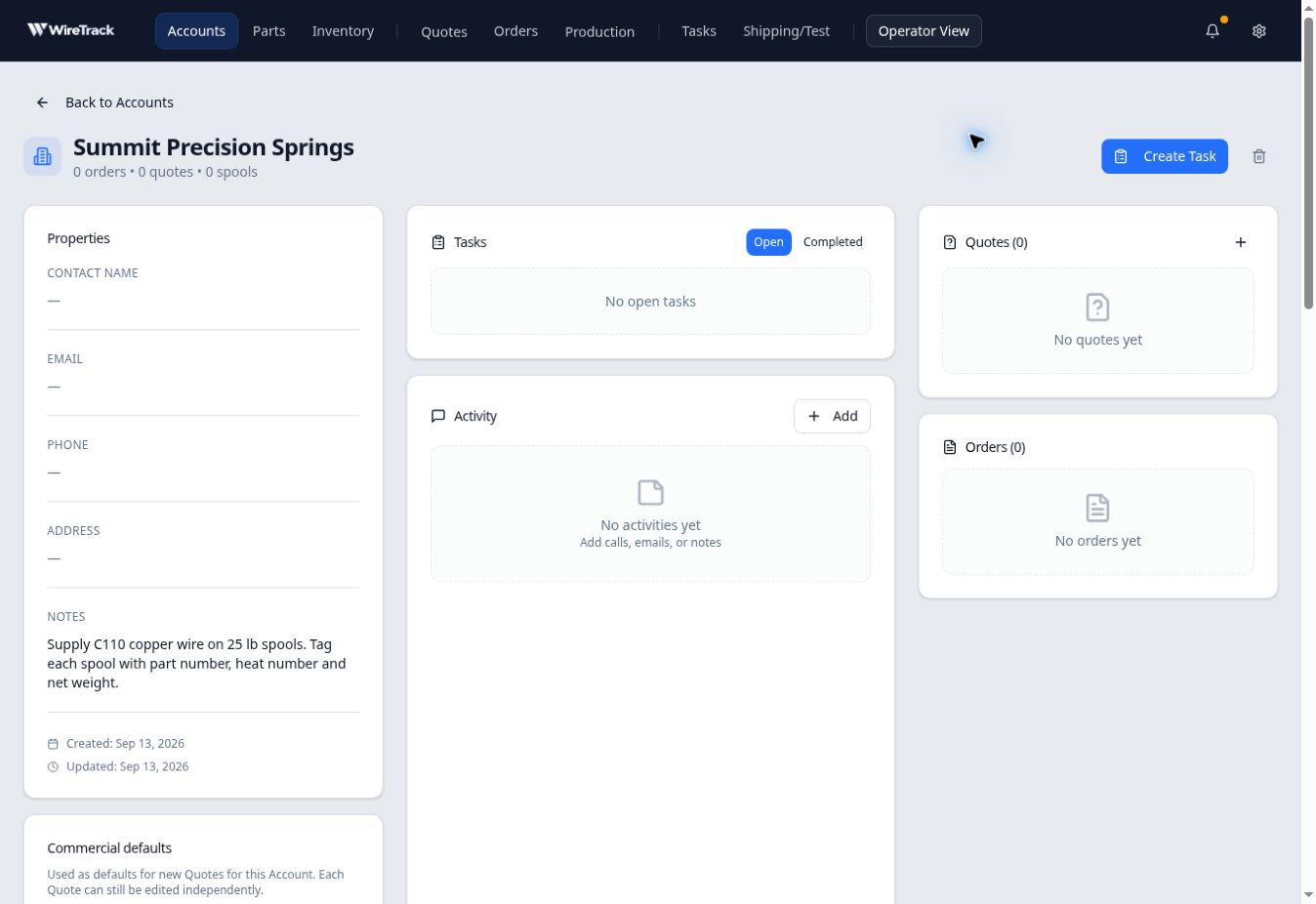This screenshot has width=1316, height=904.
Task: Navigate to Quotes in top menu
Action: [x=444, y=31]
